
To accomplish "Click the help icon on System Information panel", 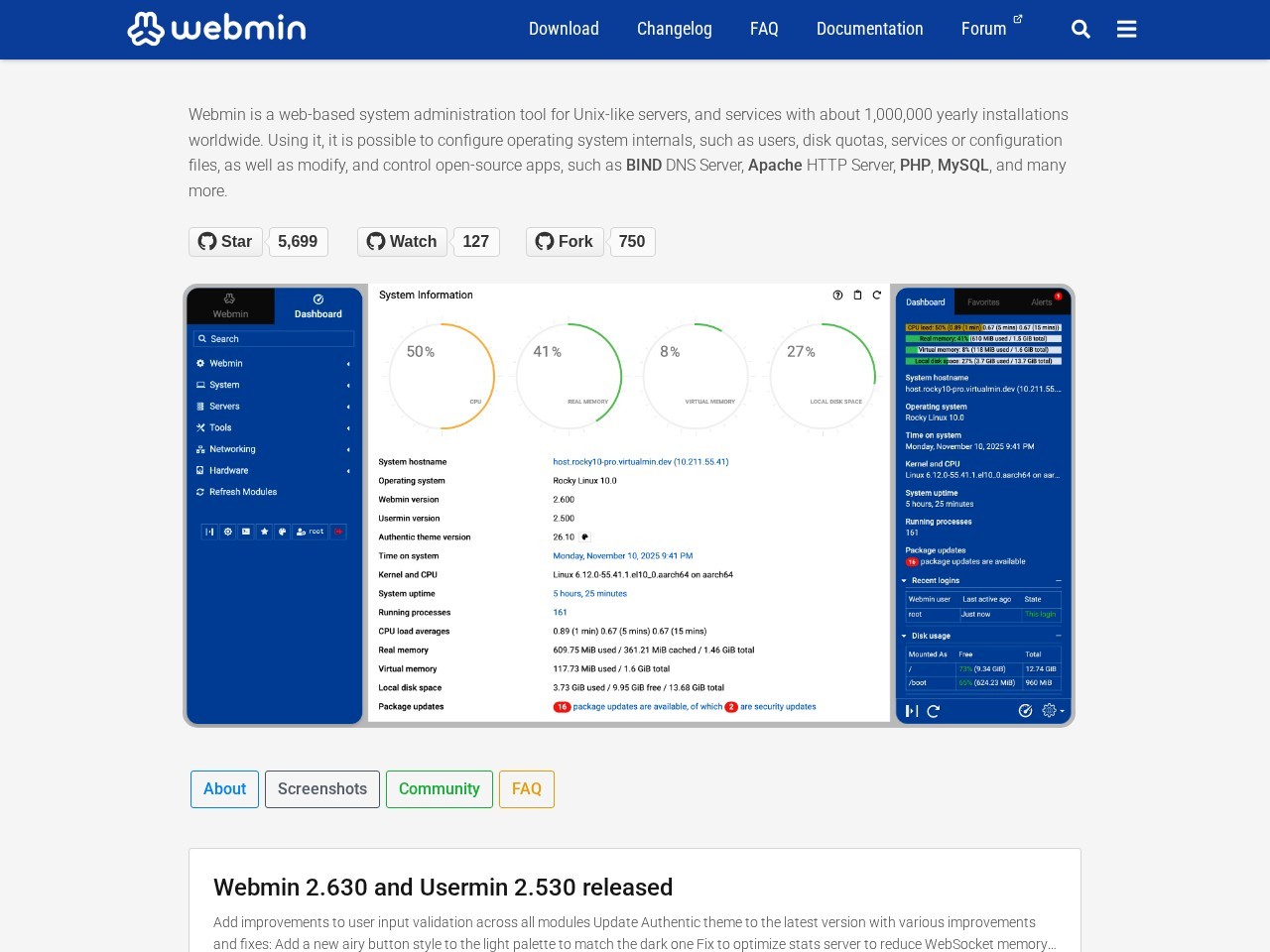I will pos(836,295).
